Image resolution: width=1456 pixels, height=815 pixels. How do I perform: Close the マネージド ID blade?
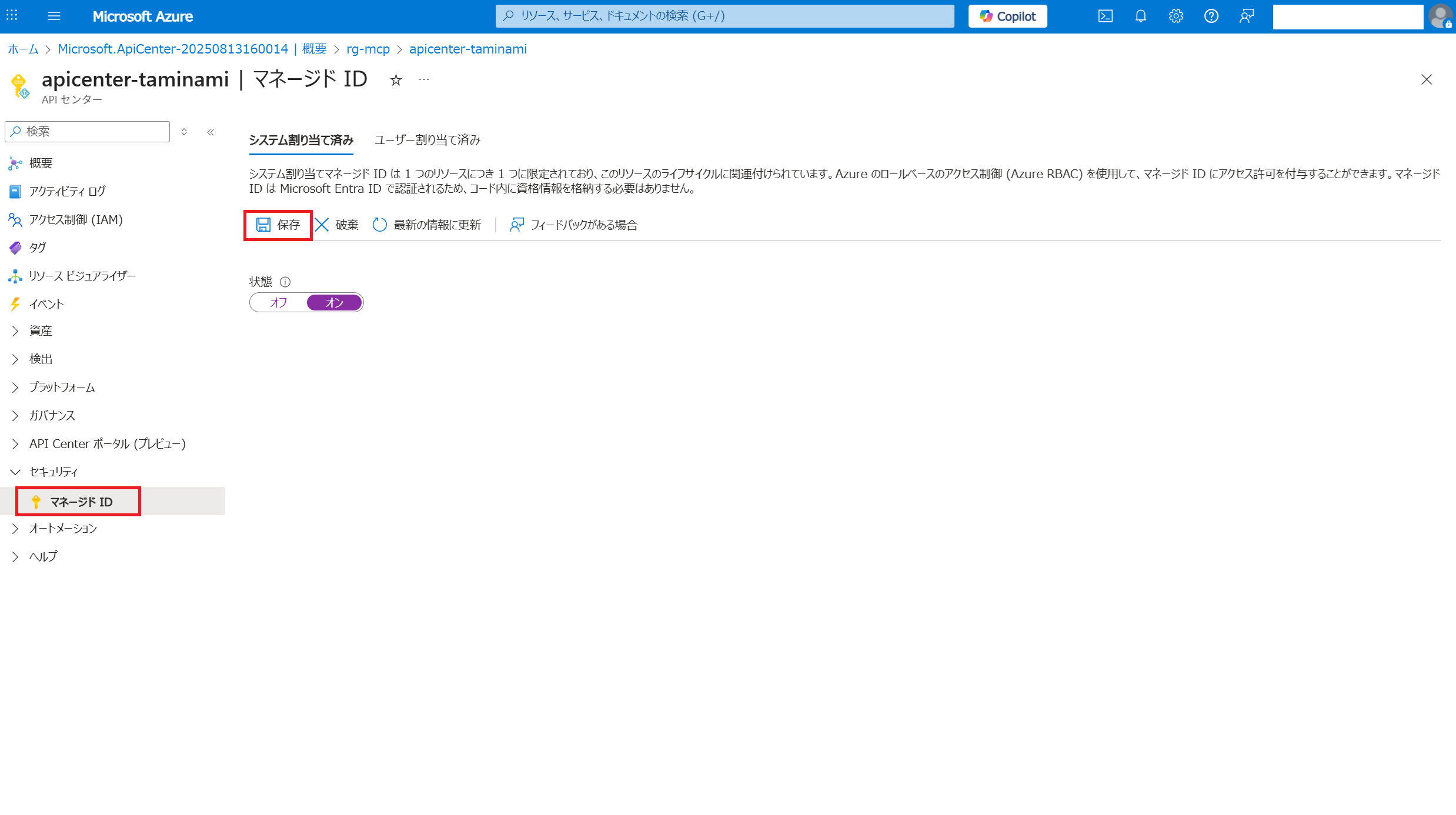point(1427,79)
